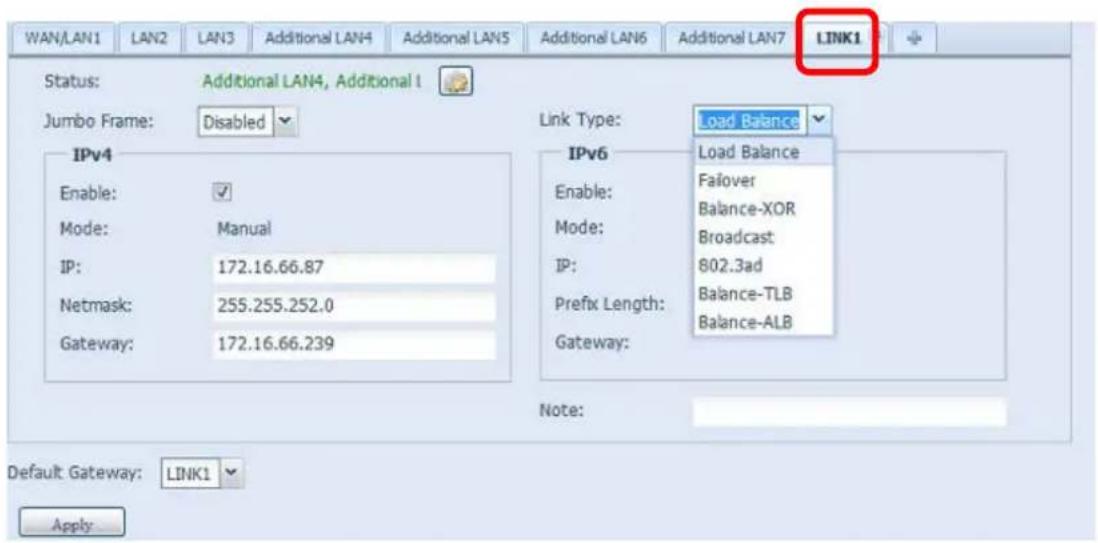Select Failover link type option
The image size is (1098, 543).
pyautogui.click(x=763, y=181)
